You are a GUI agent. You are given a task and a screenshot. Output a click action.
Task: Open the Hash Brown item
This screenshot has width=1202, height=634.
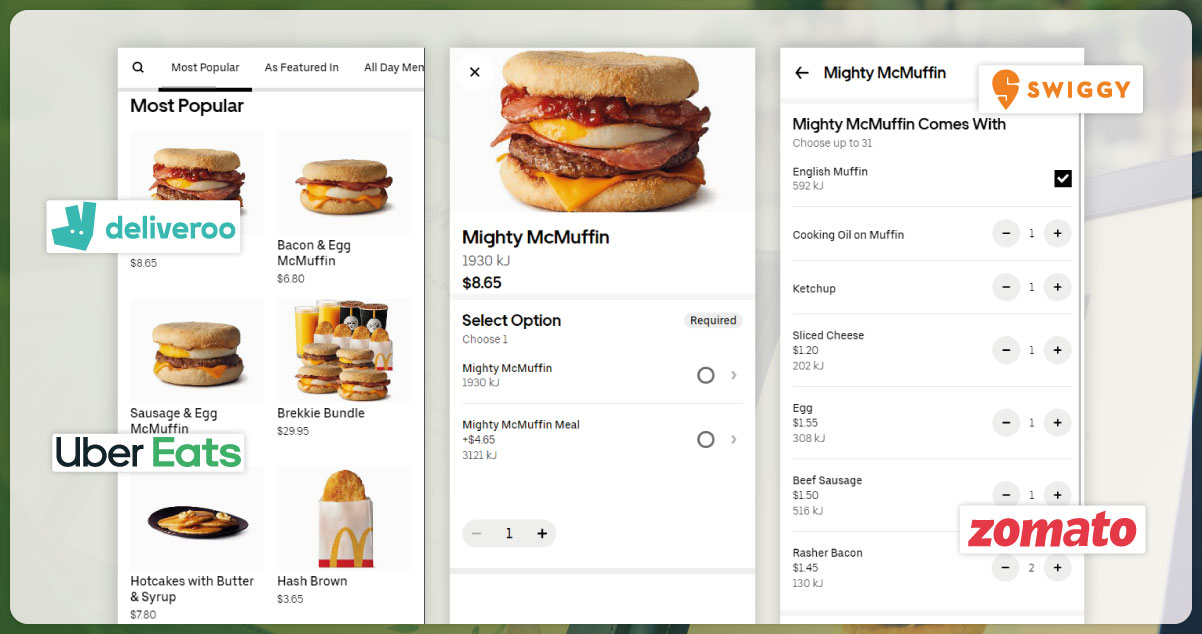344,535
